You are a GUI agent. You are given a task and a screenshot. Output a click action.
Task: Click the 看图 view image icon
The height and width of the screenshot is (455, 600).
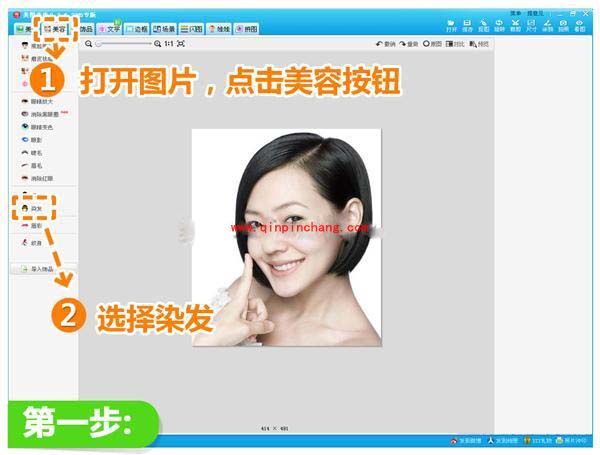(579, 26)
